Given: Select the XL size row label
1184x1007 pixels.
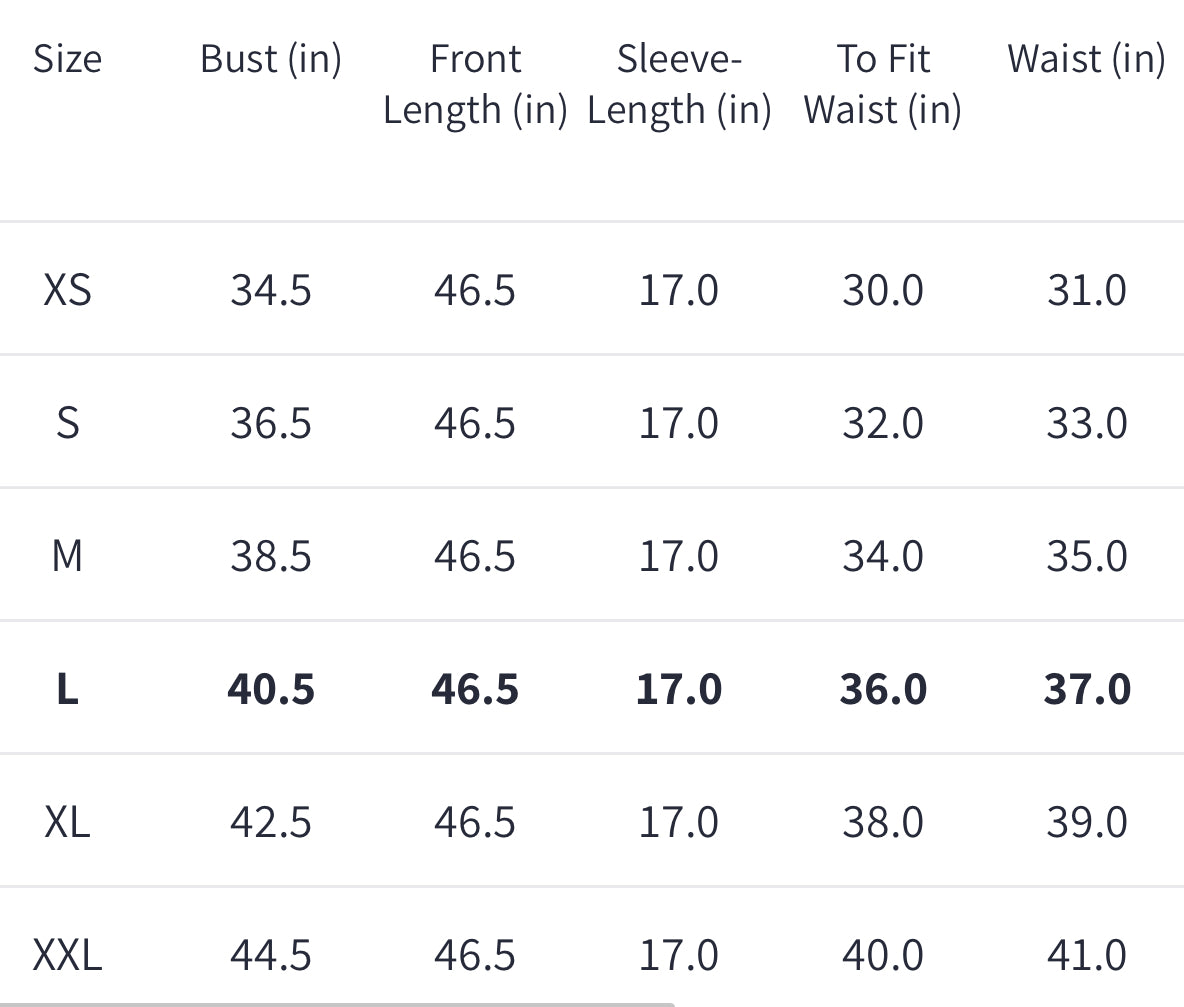Looking at the screenshot, I should pyautogui.click(x=67, y=822).
